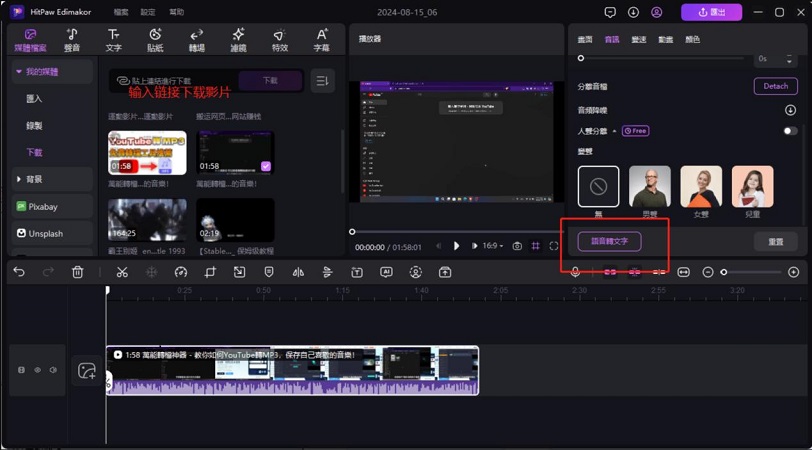Open the 16:9 aspect ratio dropdown

[494, 246]
